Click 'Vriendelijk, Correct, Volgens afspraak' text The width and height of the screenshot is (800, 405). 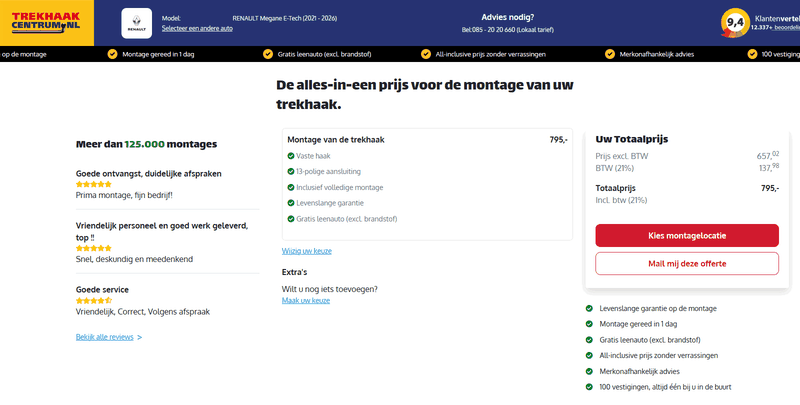[x=143, y=312]
